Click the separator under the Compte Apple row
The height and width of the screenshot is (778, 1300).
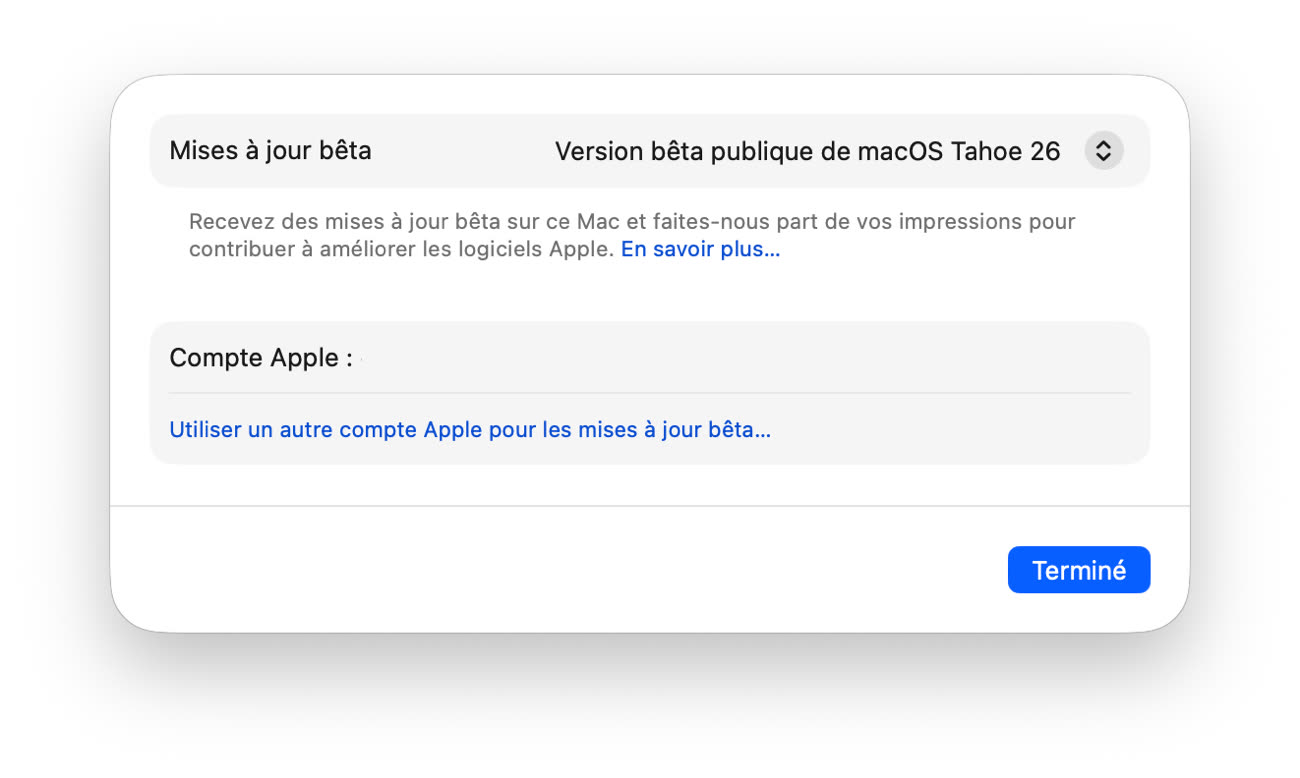650,393
